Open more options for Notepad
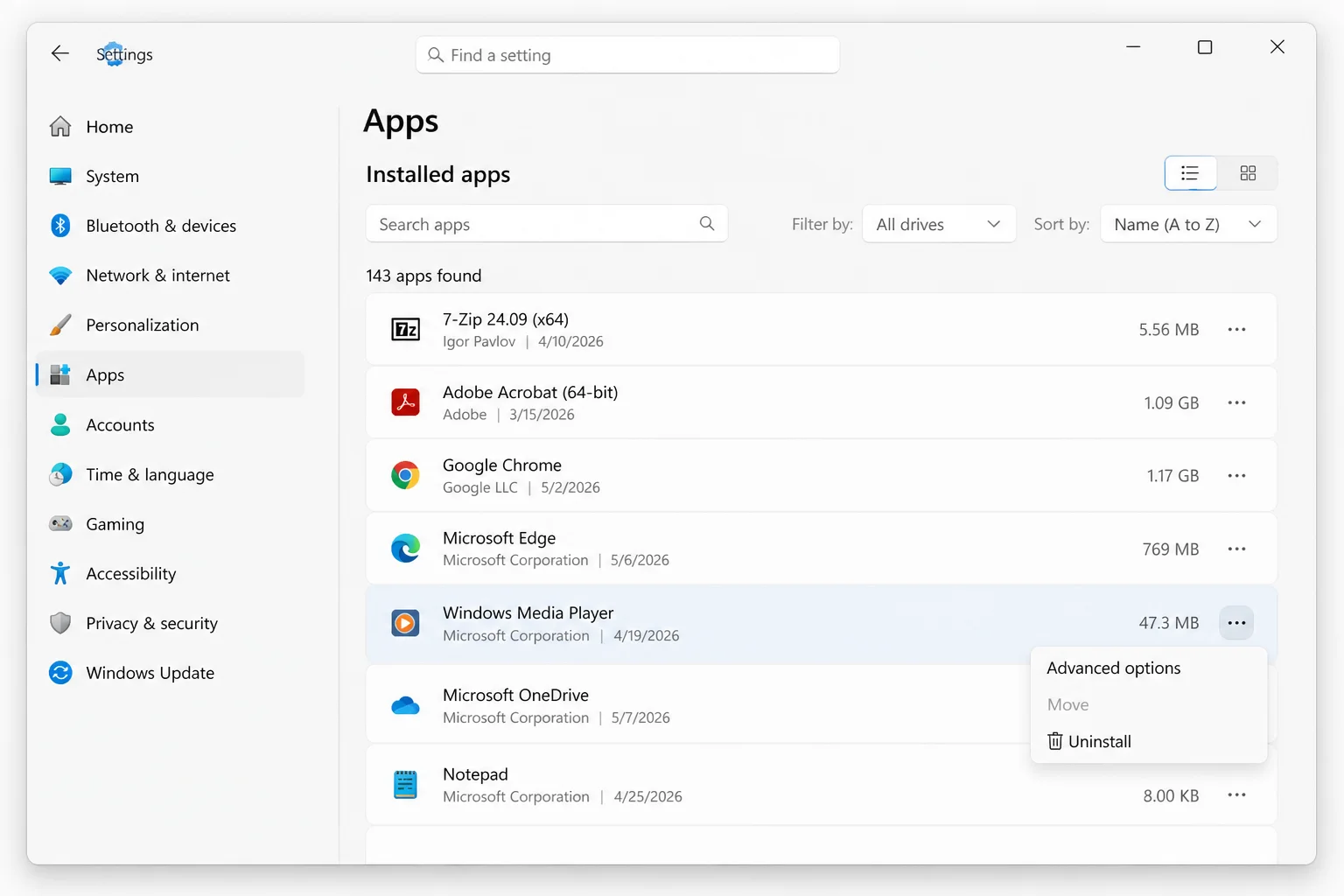The image size is (1344, 896). [x=1236, y=795]
